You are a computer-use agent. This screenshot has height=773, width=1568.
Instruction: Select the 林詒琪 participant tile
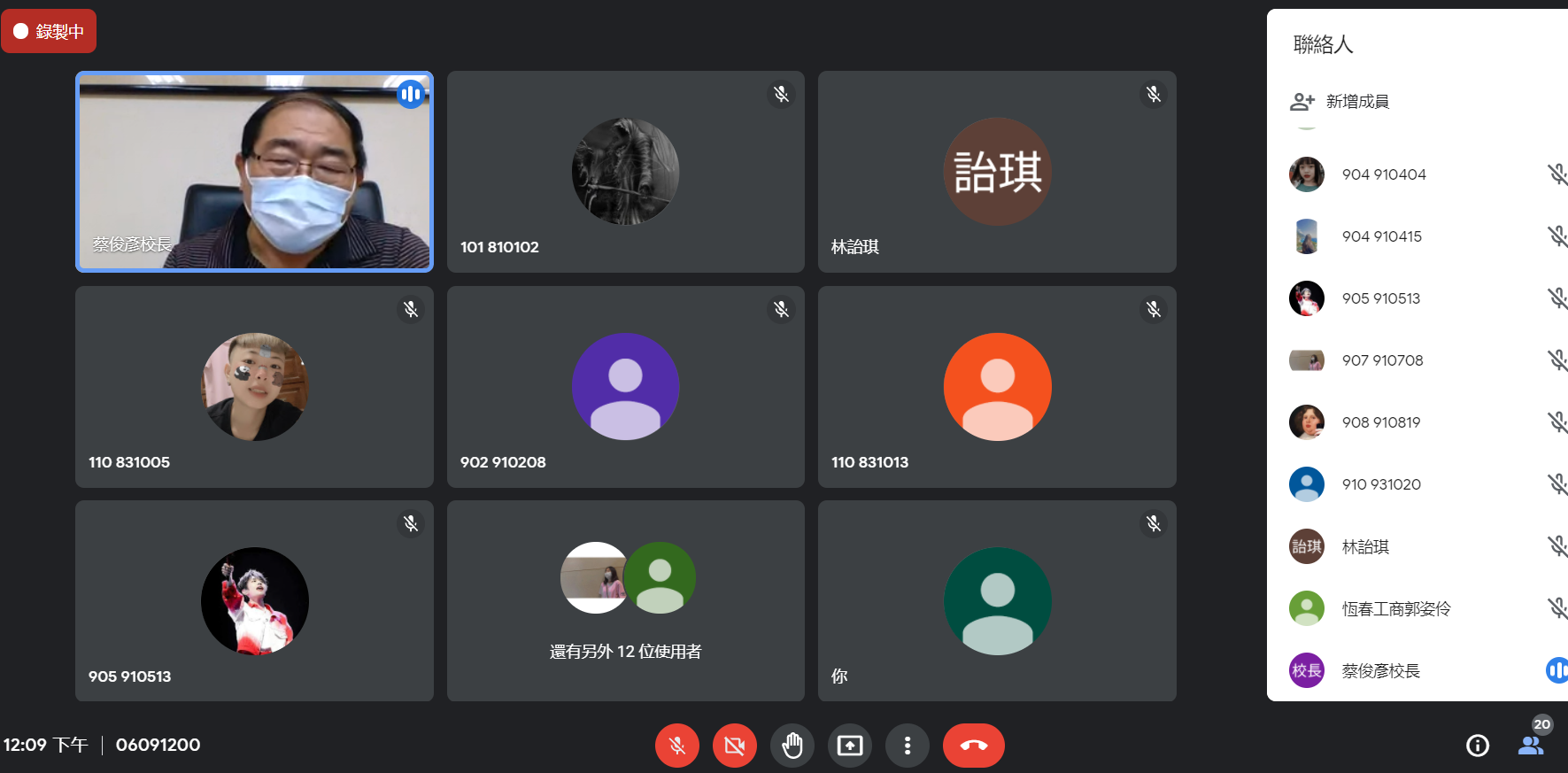997,172
